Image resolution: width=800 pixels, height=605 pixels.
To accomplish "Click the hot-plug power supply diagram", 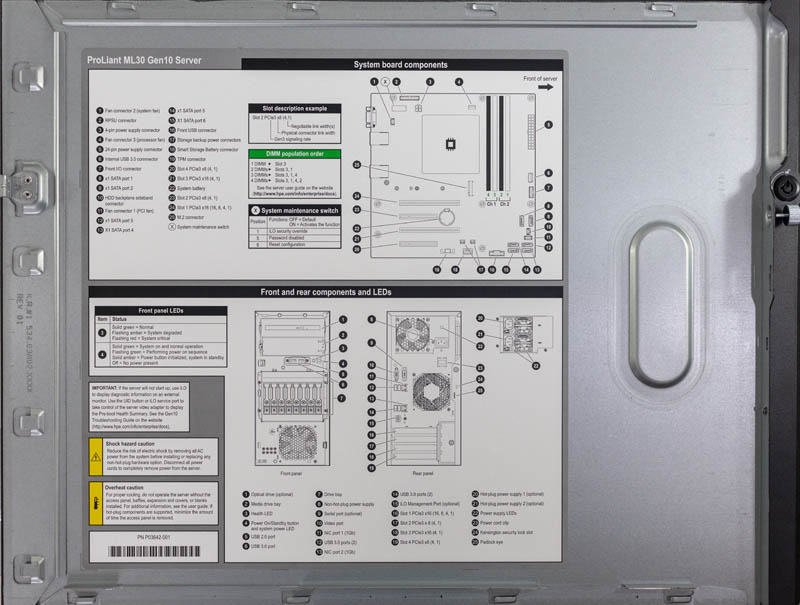I will (x=526, y=334).
